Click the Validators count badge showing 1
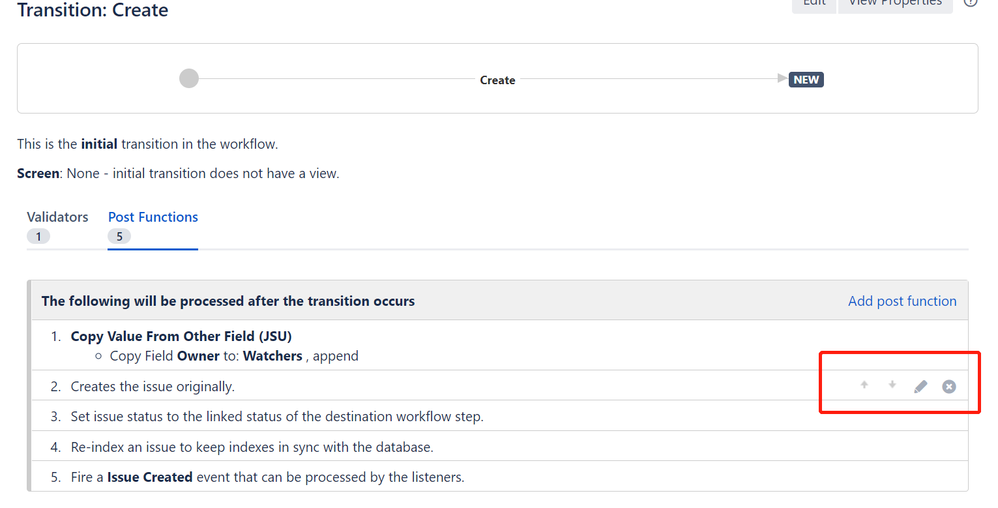Image resolution: width=998 pixels, height=508 pixels. coord(38,236)
